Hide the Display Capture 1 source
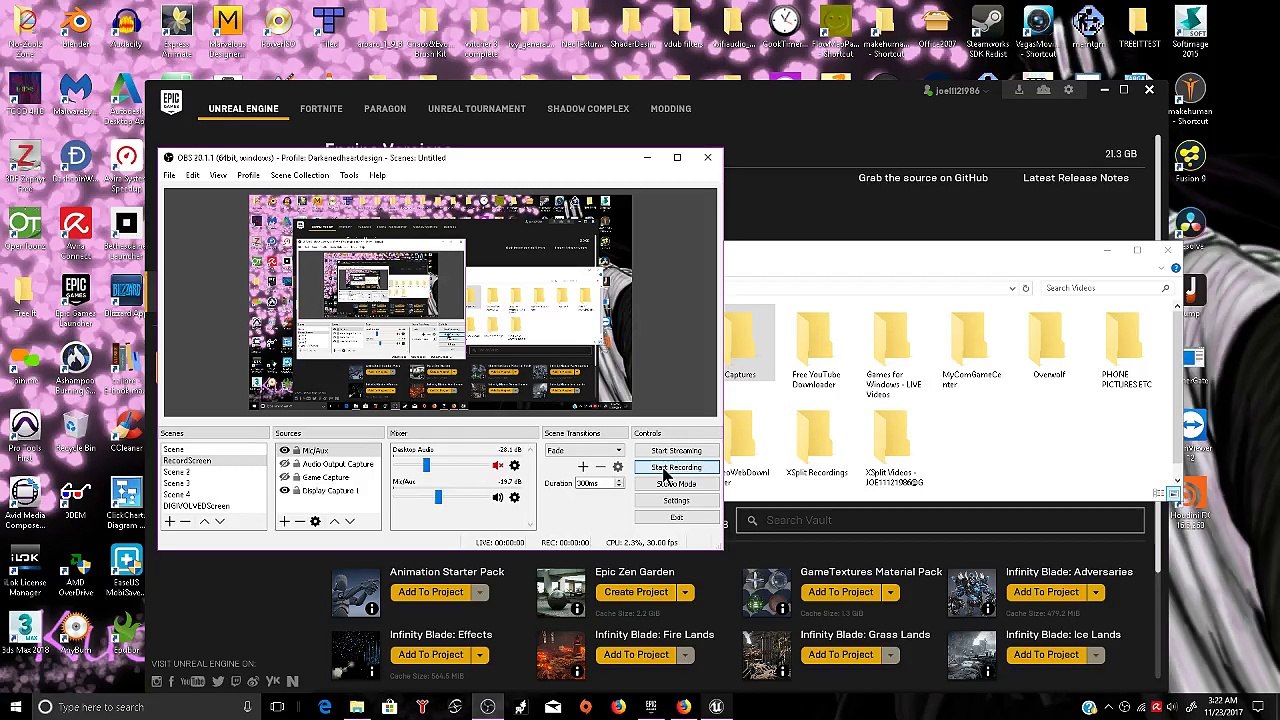The image size is (1280, 720). (x=285, y=490)
